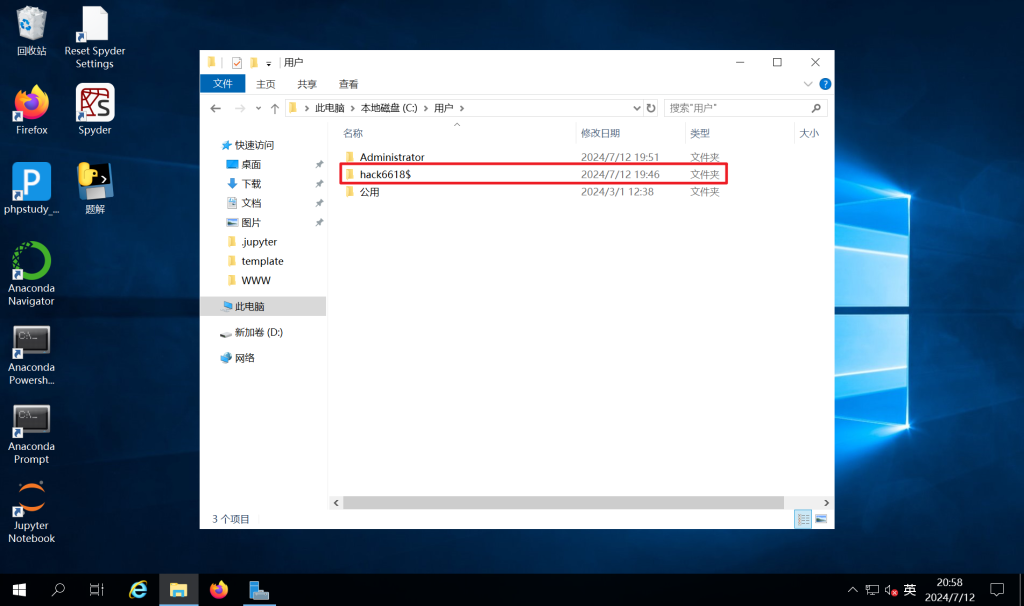Screen dimensions: 1024x606
Task: Click the search box for 用户
Action: 738,108
